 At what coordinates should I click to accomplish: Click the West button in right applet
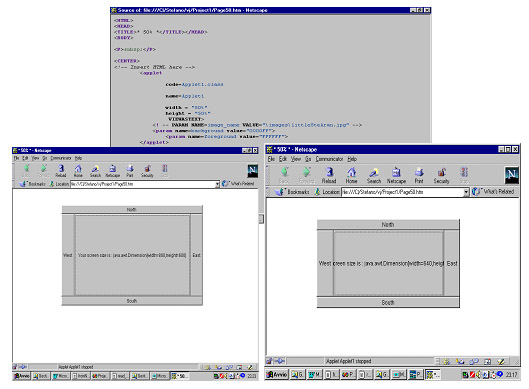pos(325,263)
